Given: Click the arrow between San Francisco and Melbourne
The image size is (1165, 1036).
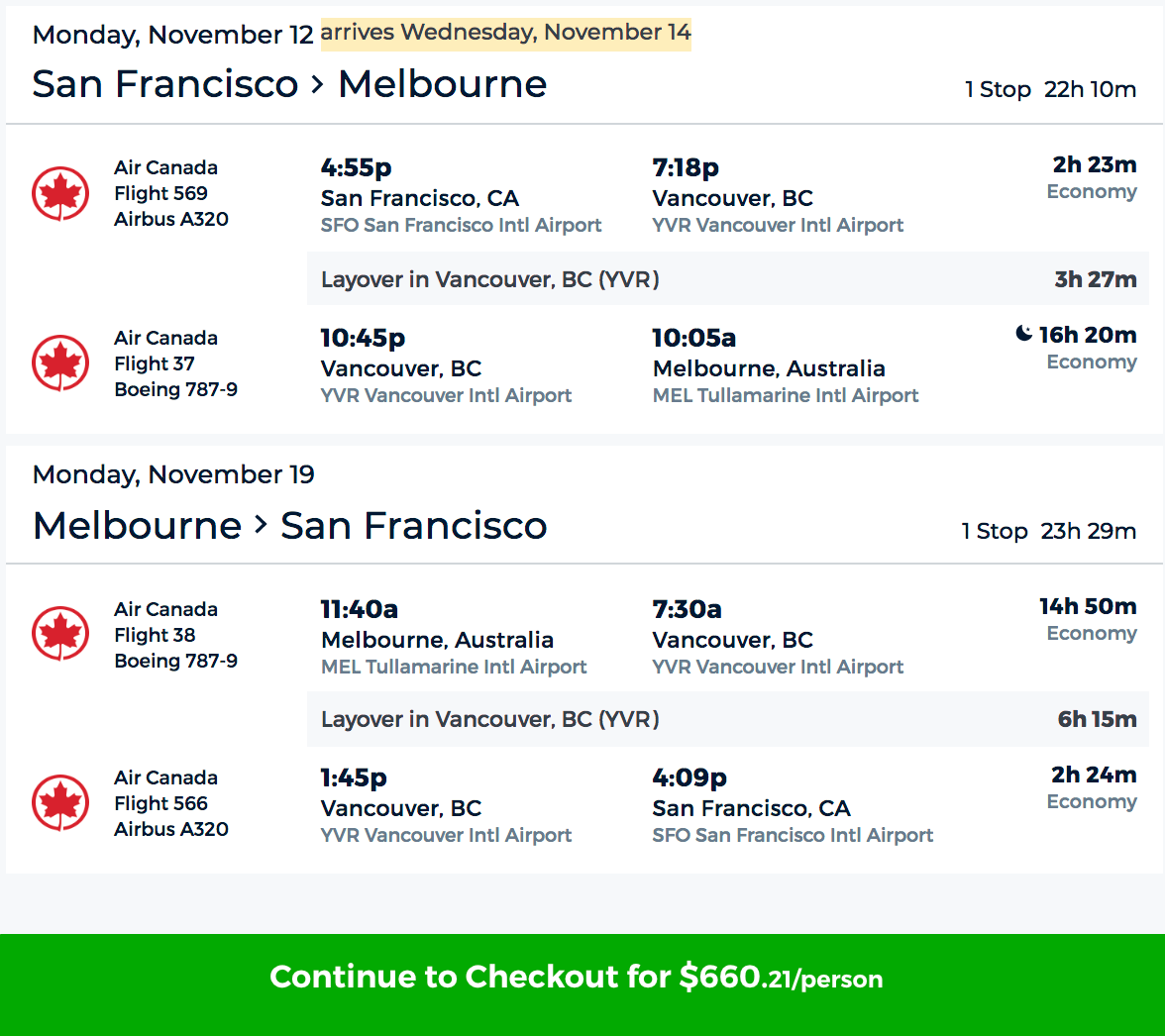Looking at the screenshot, I should [317, 84].
